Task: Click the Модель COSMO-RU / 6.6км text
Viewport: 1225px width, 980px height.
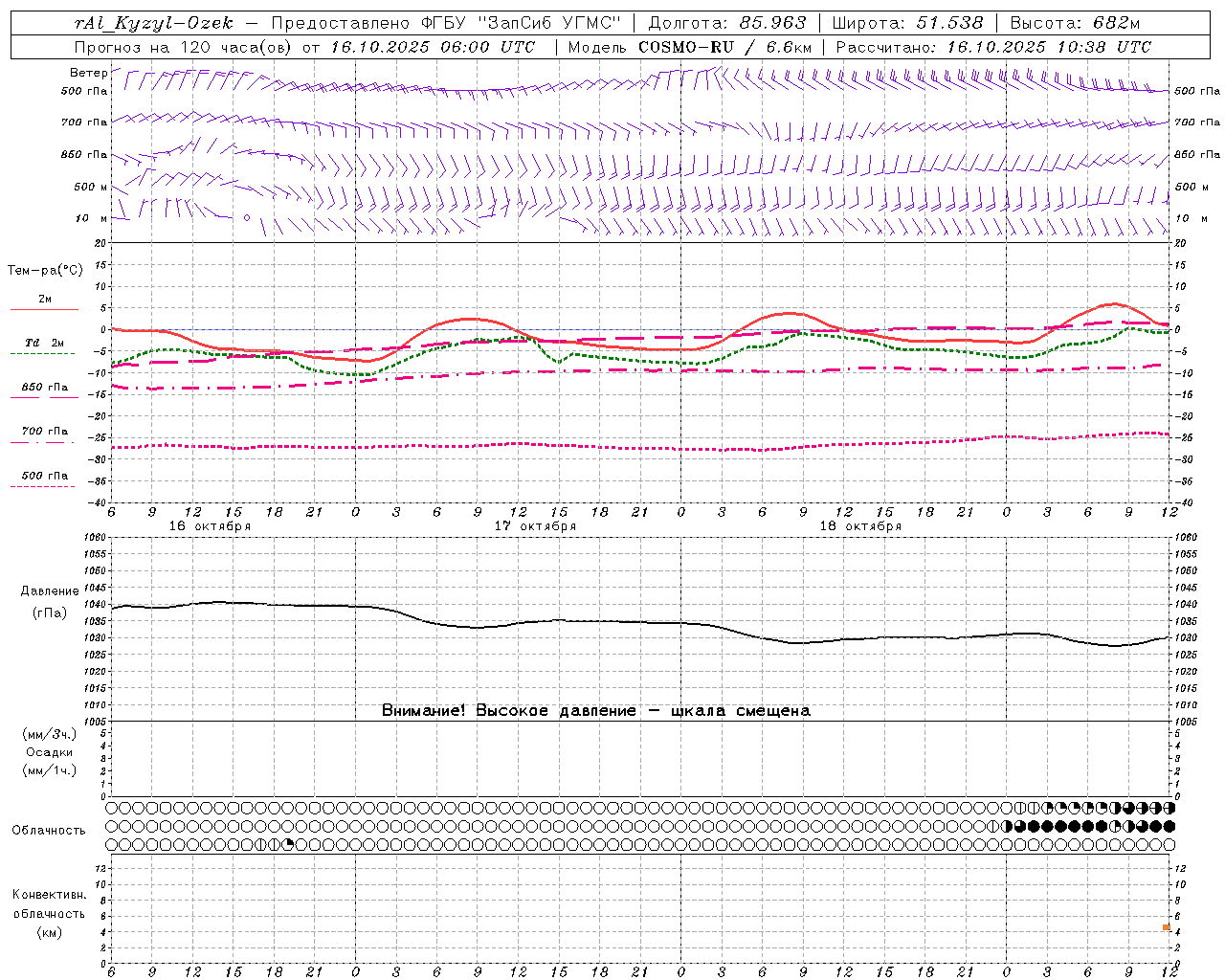Action: 690,47
